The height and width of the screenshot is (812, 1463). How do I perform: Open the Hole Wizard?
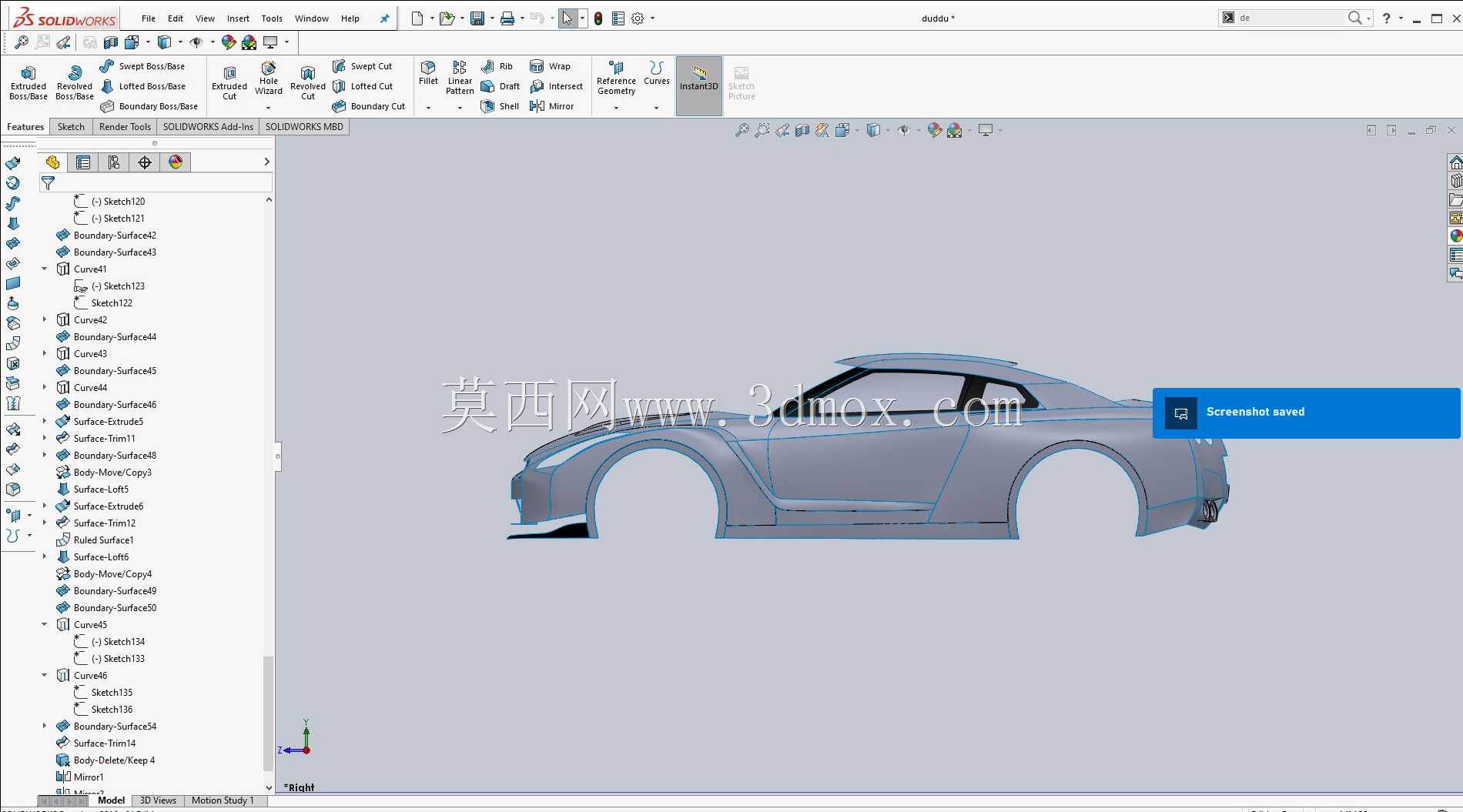[x=269, y=79]
